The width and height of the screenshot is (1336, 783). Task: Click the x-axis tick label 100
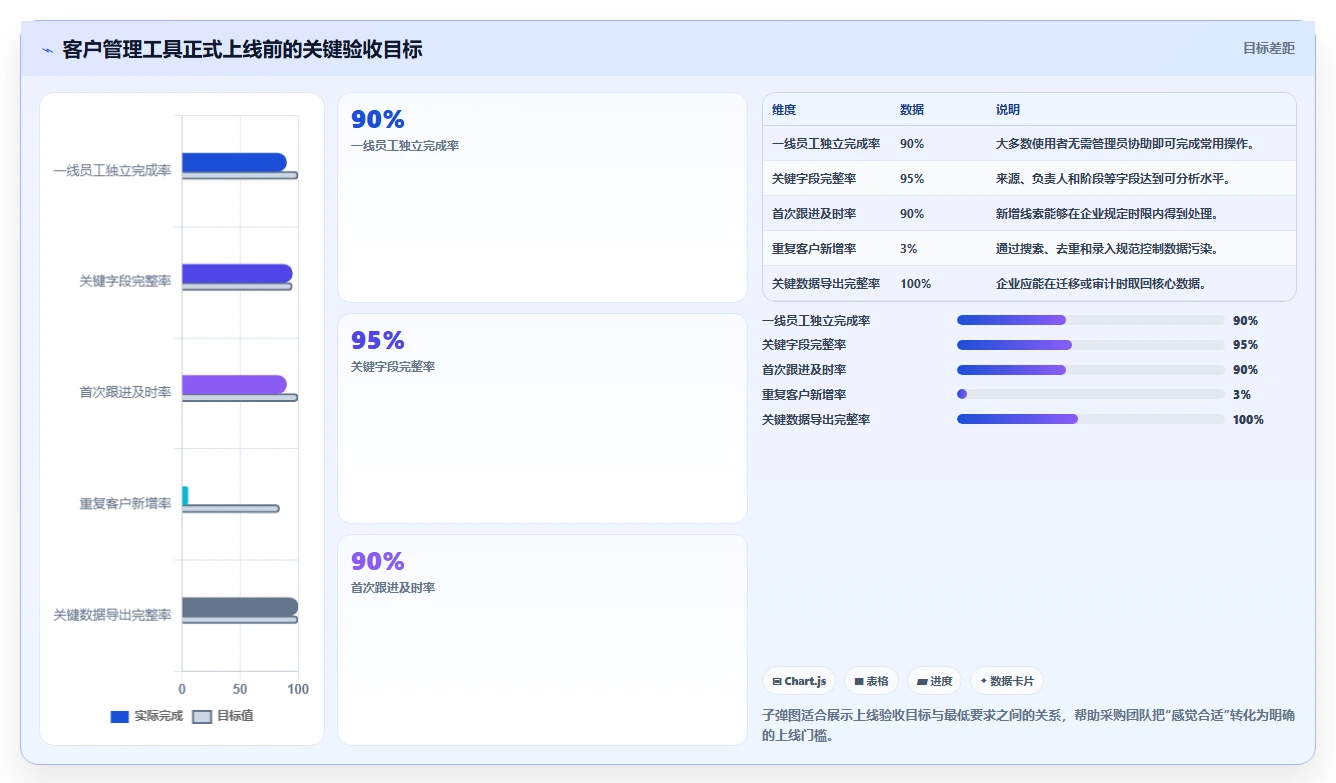pos(297,689)
